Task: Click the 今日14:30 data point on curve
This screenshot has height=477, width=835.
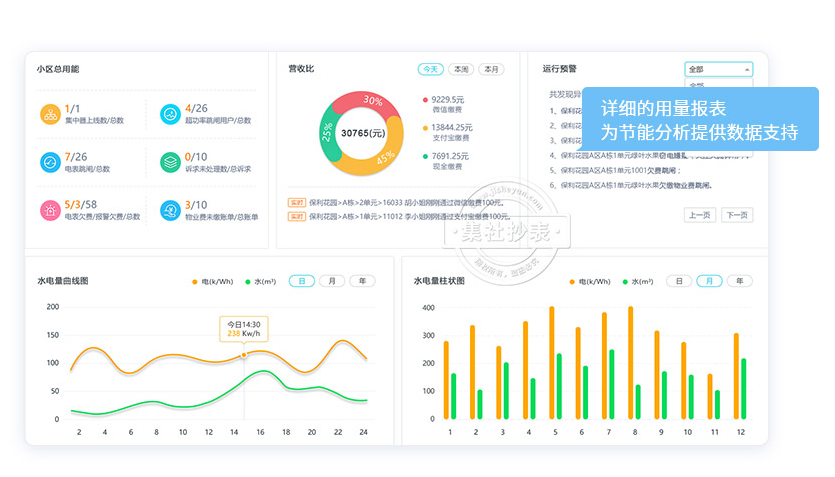Action: tap(244, 355)
